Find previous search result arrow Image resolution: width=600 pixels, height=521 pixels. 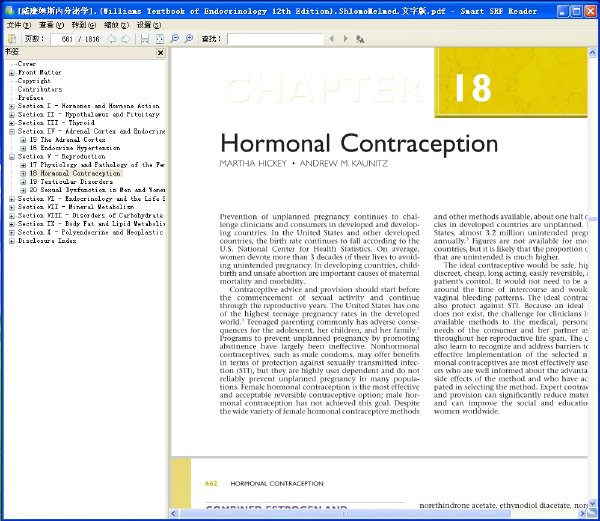tap(332, 39)
